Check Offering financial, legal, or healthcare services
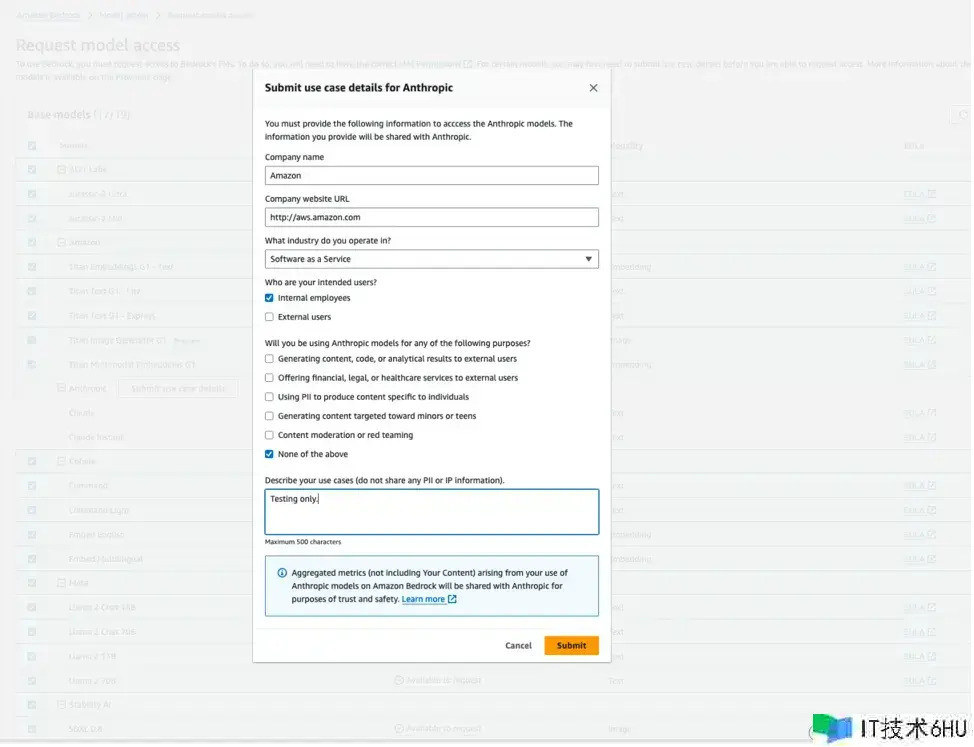This screenshot has height=747, width=974. (269, 378)
